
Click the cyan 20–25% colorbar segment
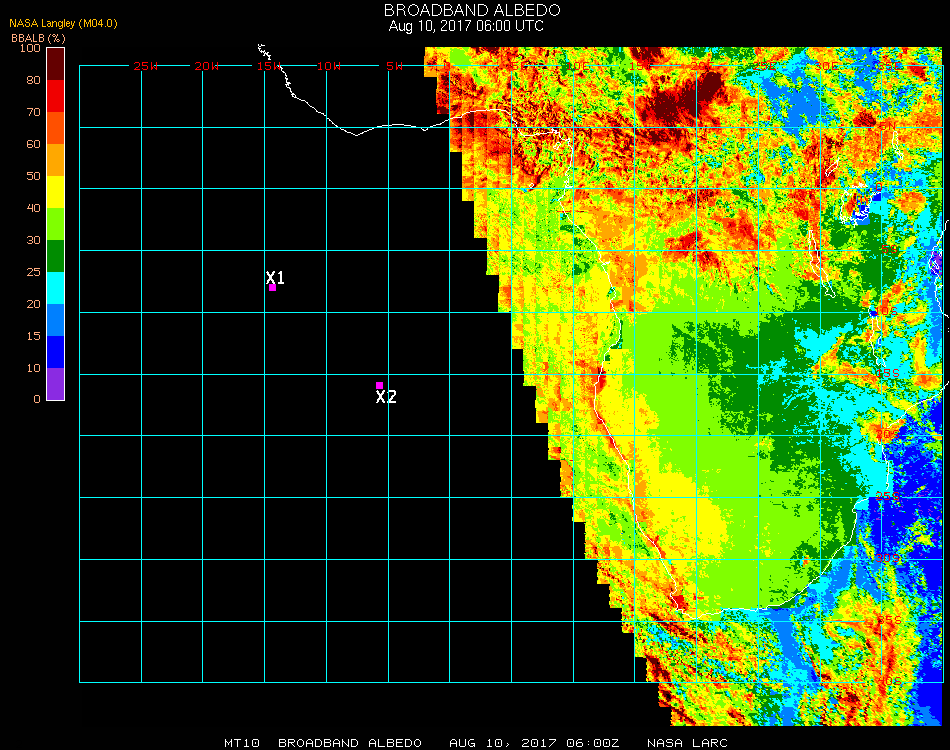pos(56,288)
